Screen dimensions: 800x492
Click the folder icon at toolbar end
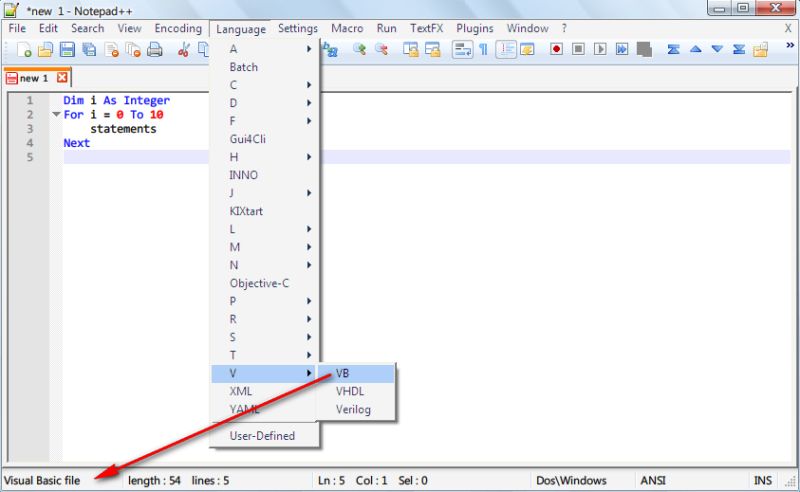tap(761, 50)
